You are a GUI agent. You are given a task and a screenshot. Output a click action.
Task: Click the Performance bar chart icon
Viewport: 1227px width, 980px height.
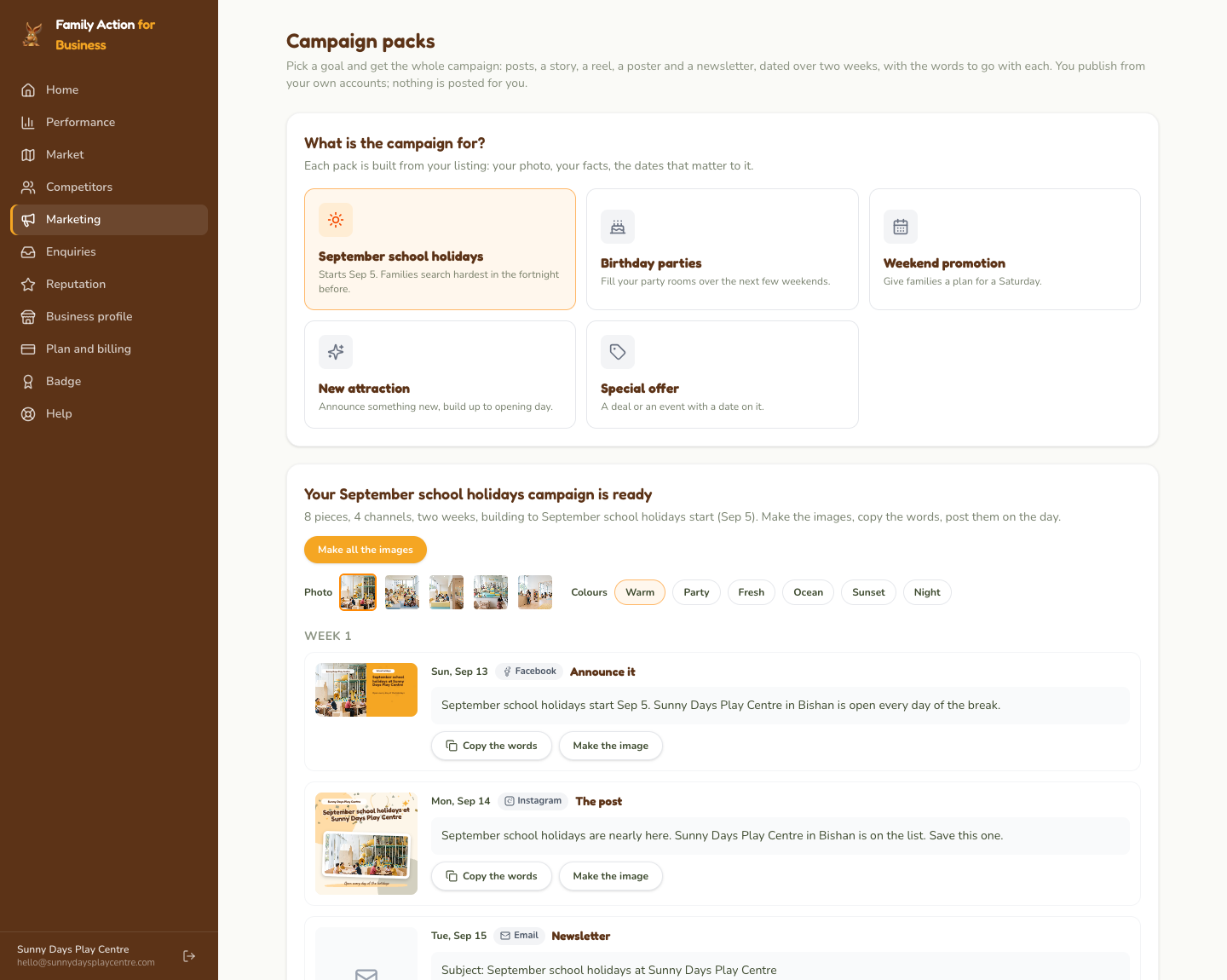pos(28,122)
